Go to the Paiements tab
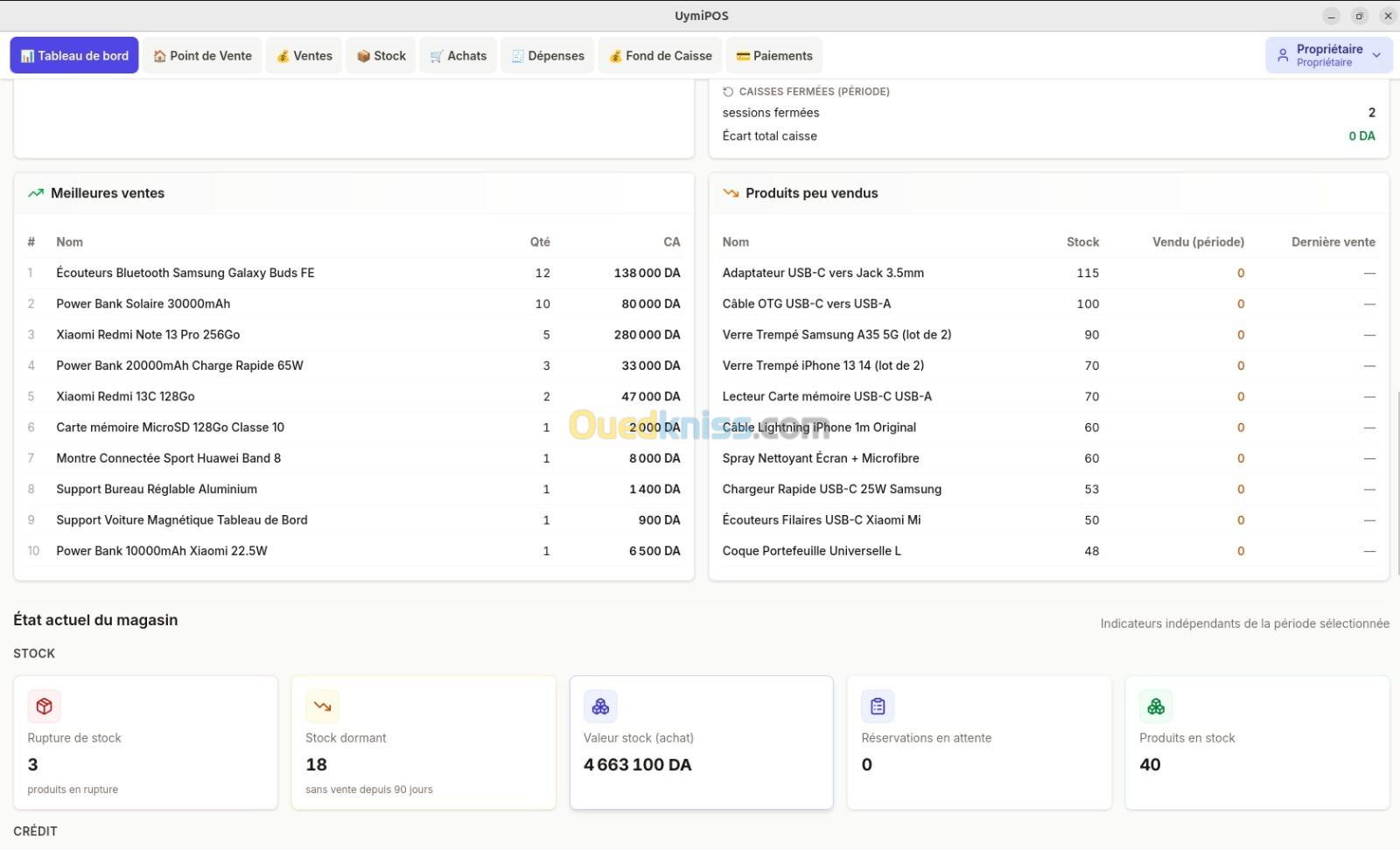 tap(774, 55)
